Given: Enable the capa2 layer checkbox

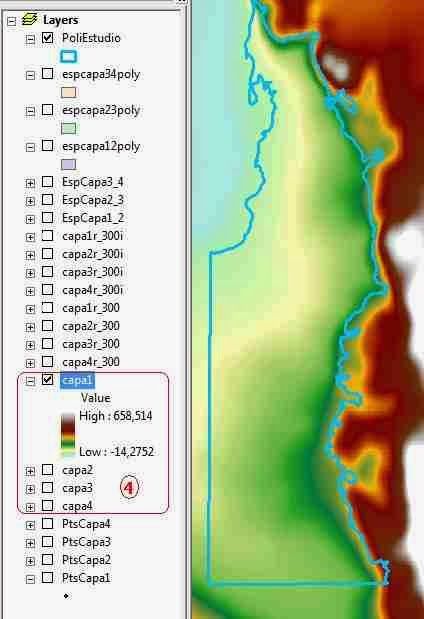Looking at the screenshot, I should tap(48, 470).
